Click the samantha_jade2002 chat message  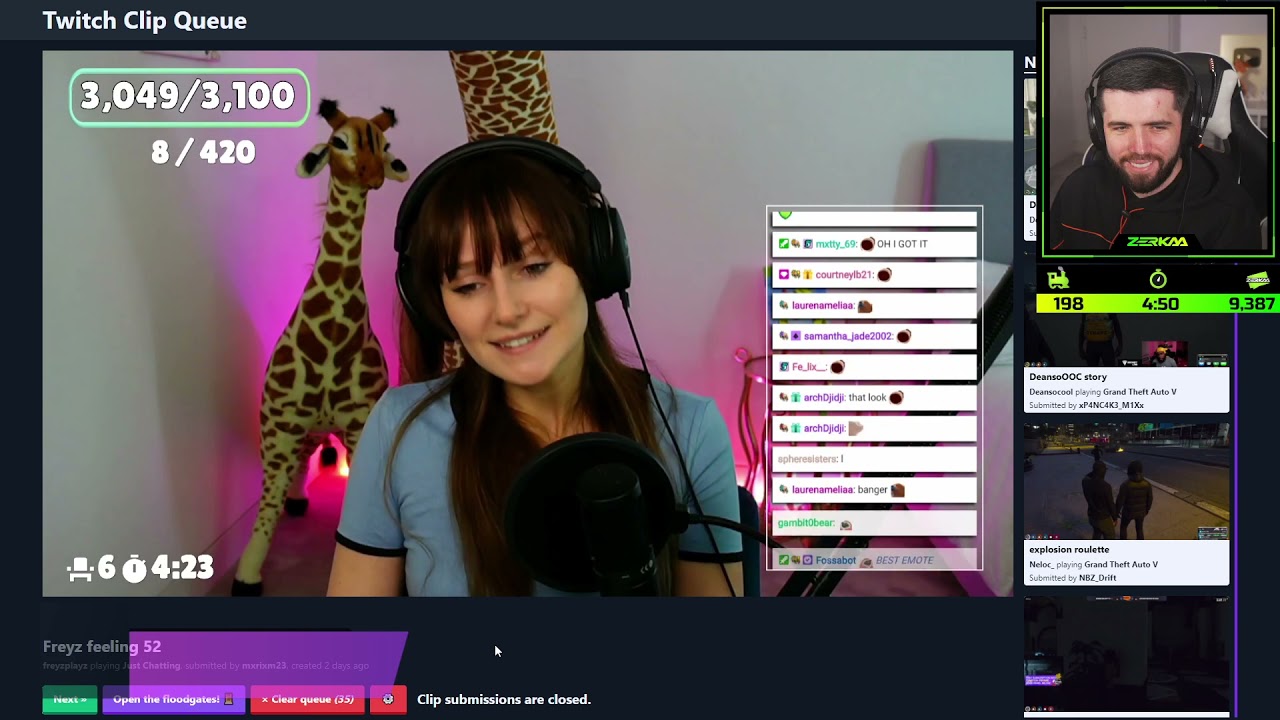tap(874, 336)
